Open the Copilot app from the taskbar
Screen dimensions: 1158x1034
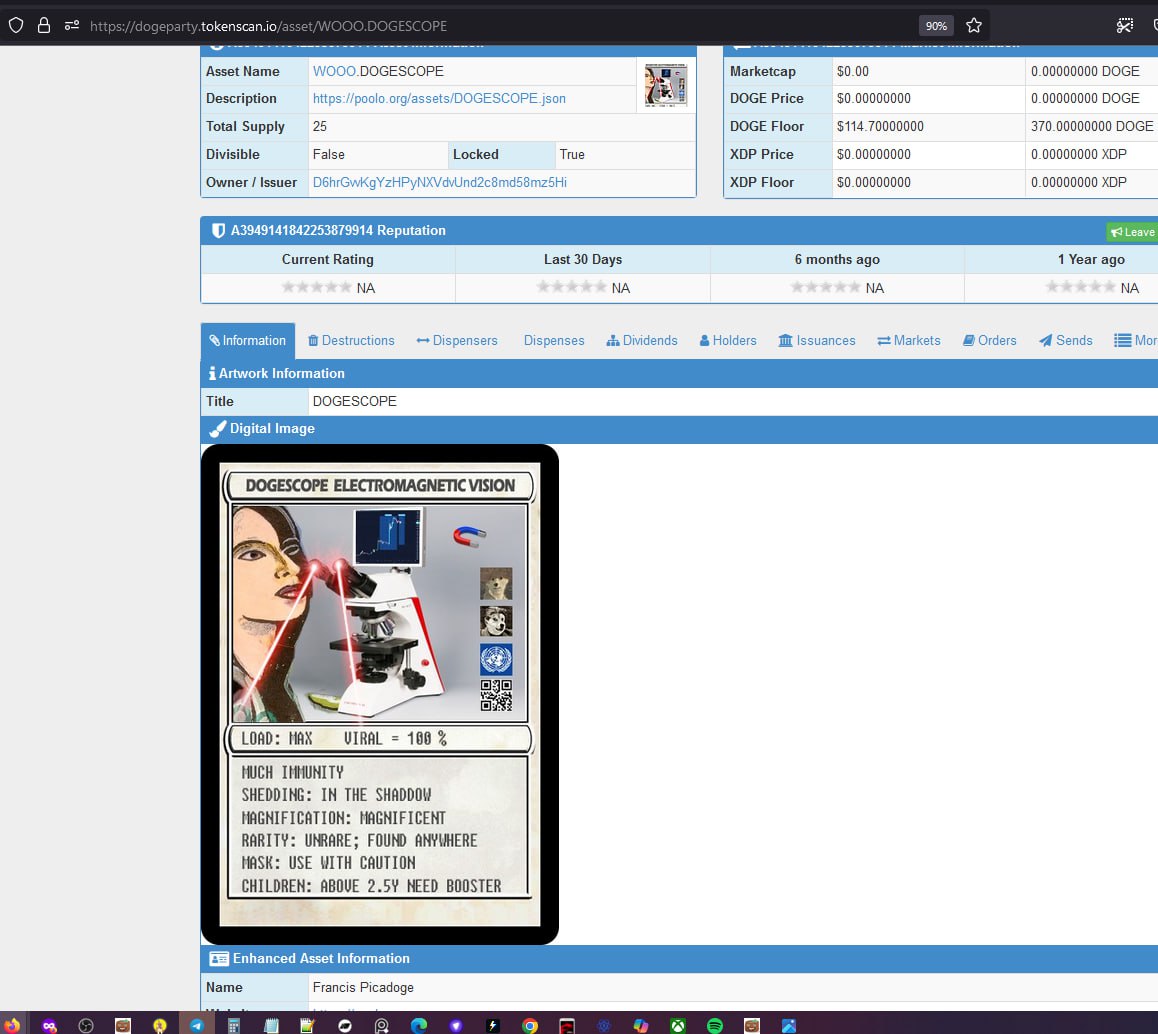coord(641,1025)
